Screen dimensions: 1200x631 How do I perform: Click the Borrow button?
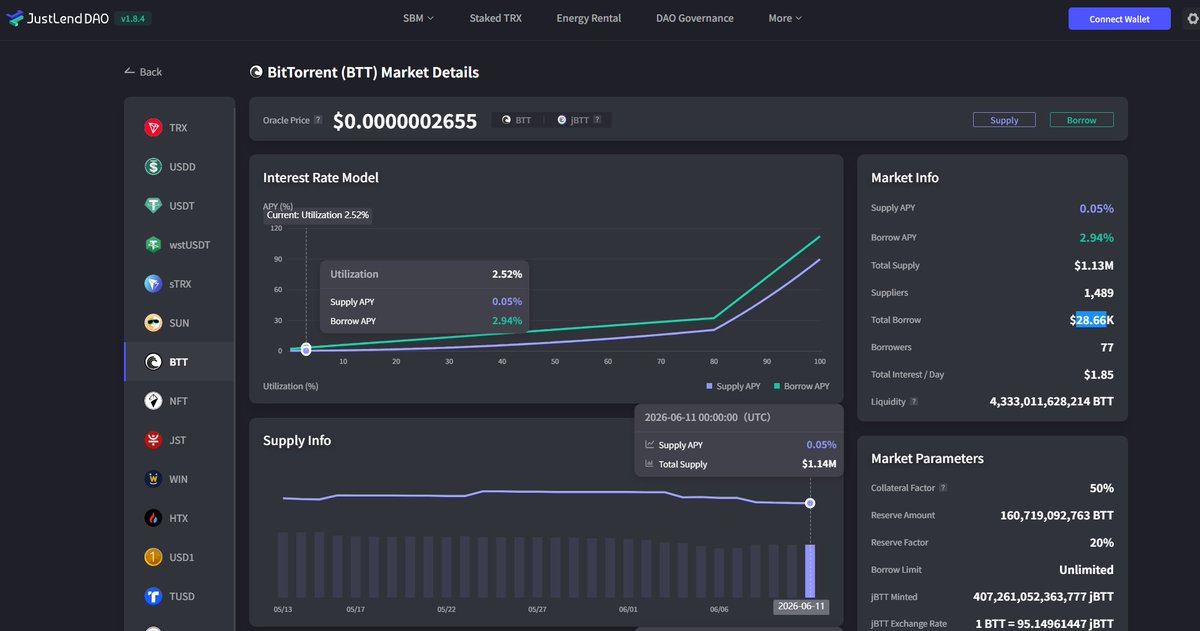click(1081, 120)
